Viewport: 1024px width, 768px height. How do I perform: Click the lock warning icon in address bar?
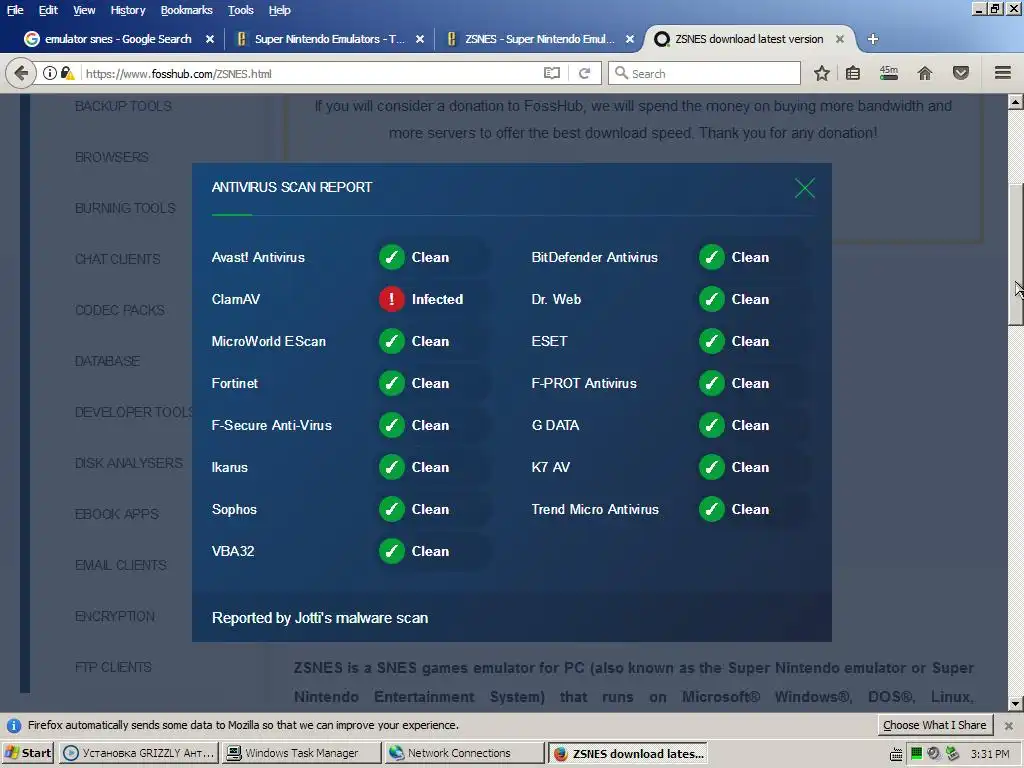pyautogui.click(x=67, y=73)
